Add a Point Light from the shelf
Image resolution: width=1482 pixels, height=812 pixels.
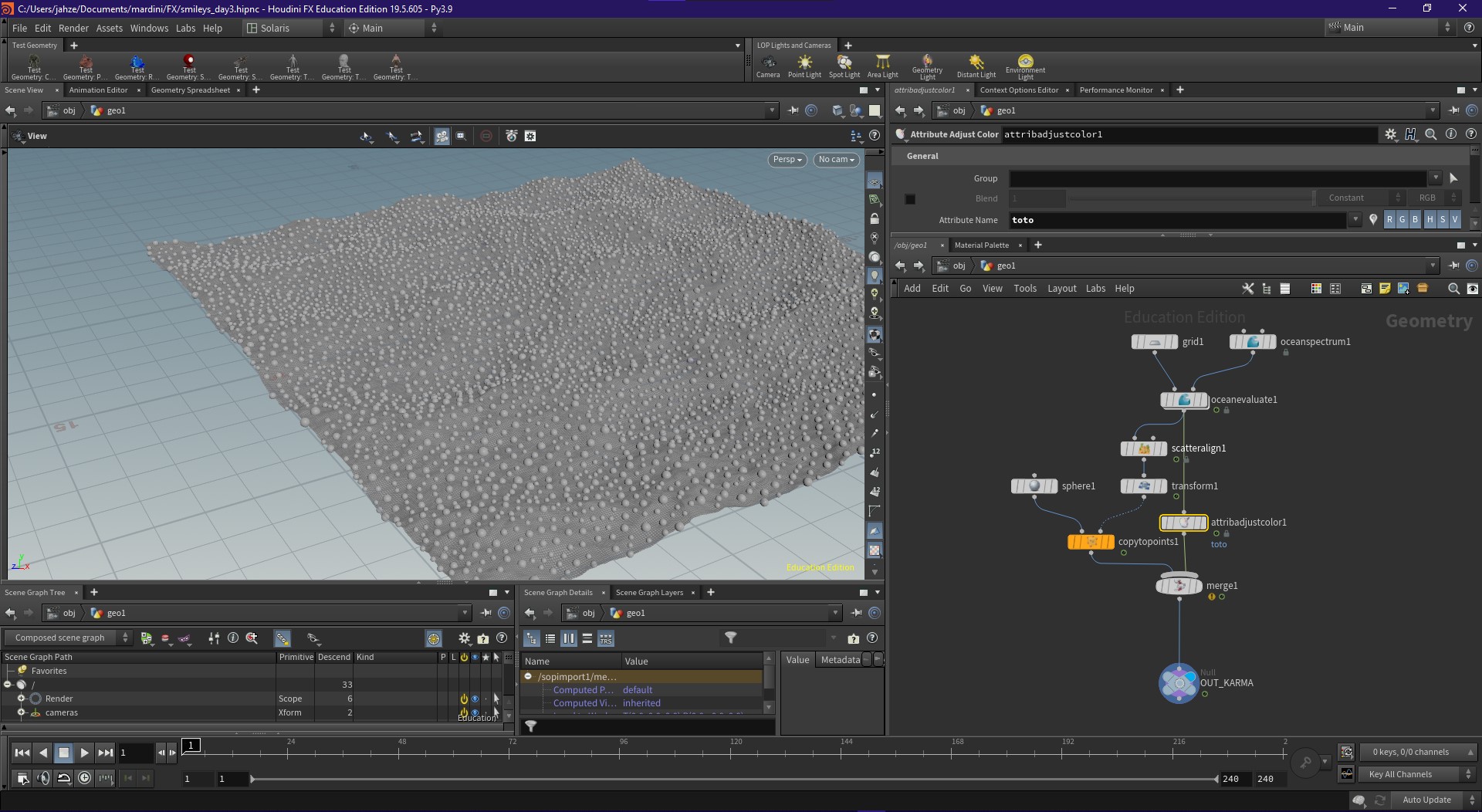(804, 66)
